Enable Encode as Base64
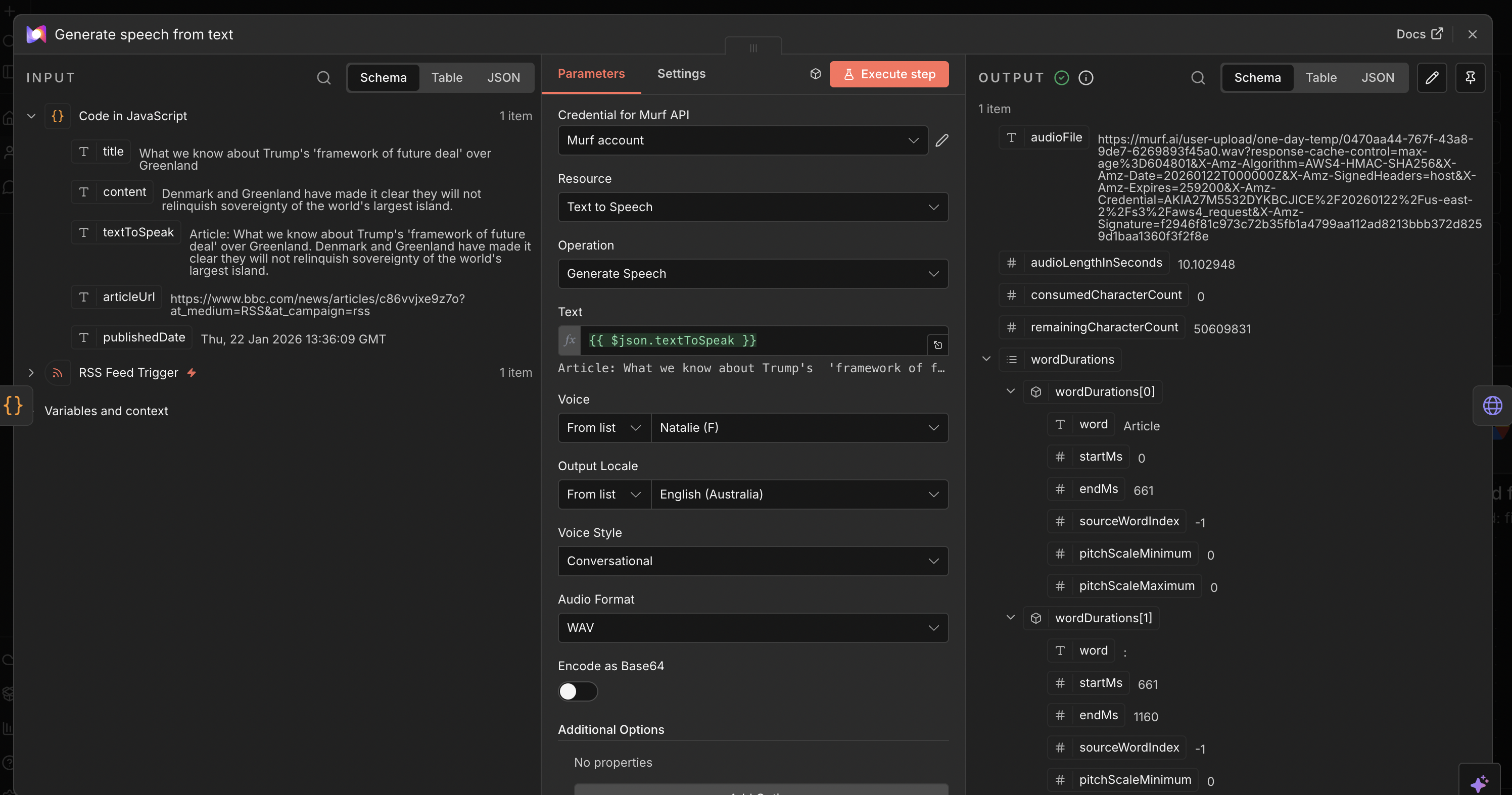This screenshot has height=795, width=1512. pyautogui.click(x=578, y=692)
